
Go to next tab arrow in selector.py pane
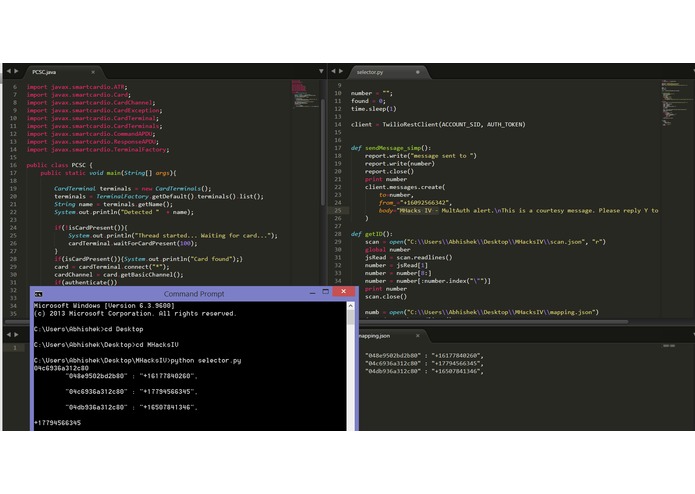341,71
